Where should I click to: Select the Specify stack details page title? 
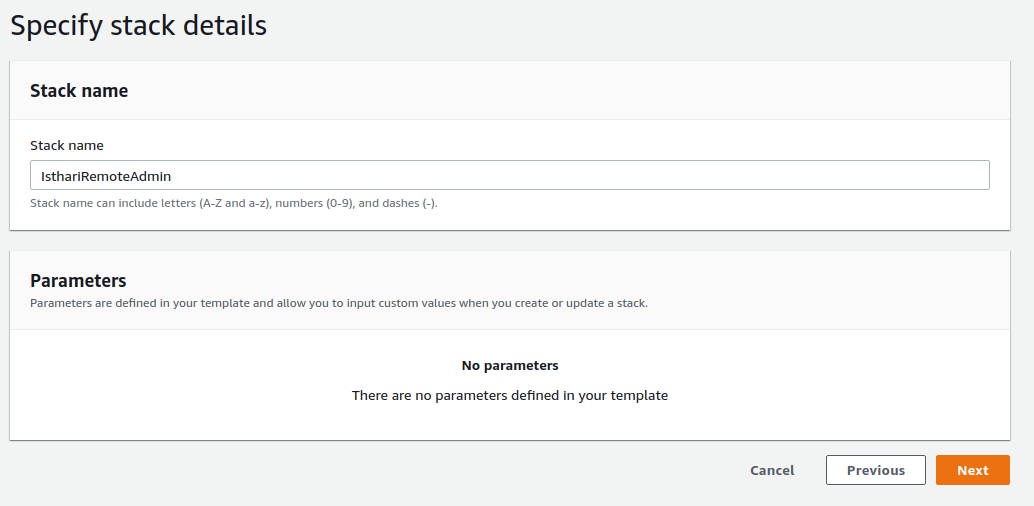click(138, 25)
